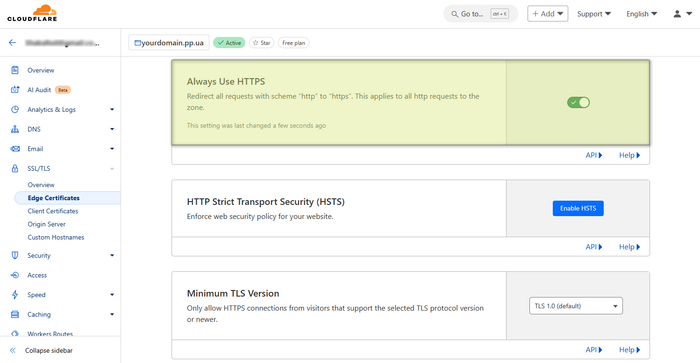
Task: Expand Analytics & Logs submenu arrow
Action: point(112,109)
